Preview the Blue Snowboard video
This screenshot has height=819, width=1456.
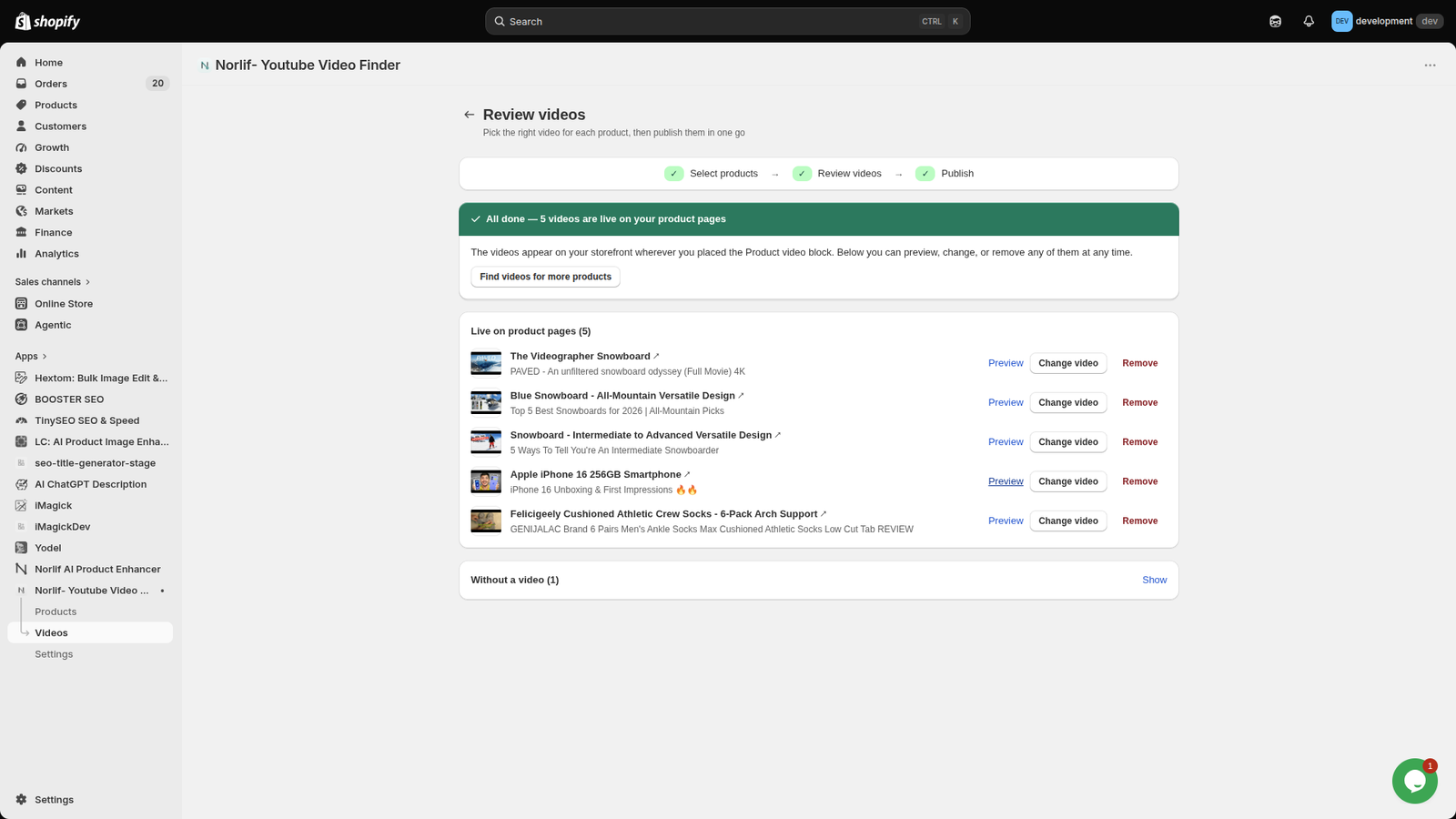pos(1006,402)
